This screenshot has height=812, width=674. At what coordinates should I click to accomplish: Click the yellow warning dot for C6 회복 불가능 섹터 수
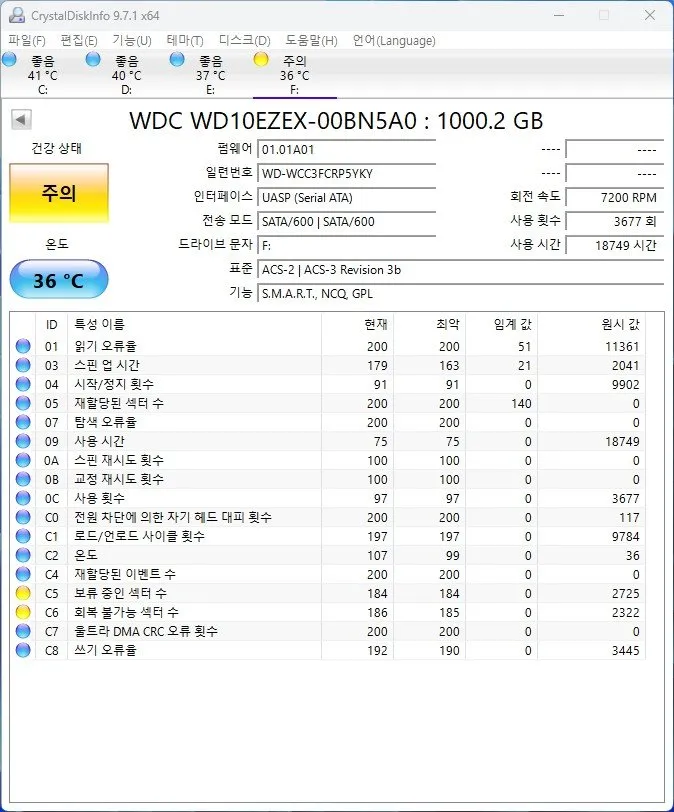23,612
